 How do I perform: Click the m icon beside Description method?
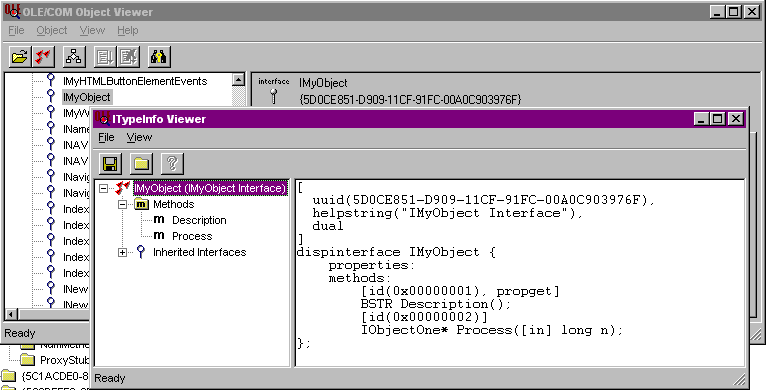tap(159, 220)
